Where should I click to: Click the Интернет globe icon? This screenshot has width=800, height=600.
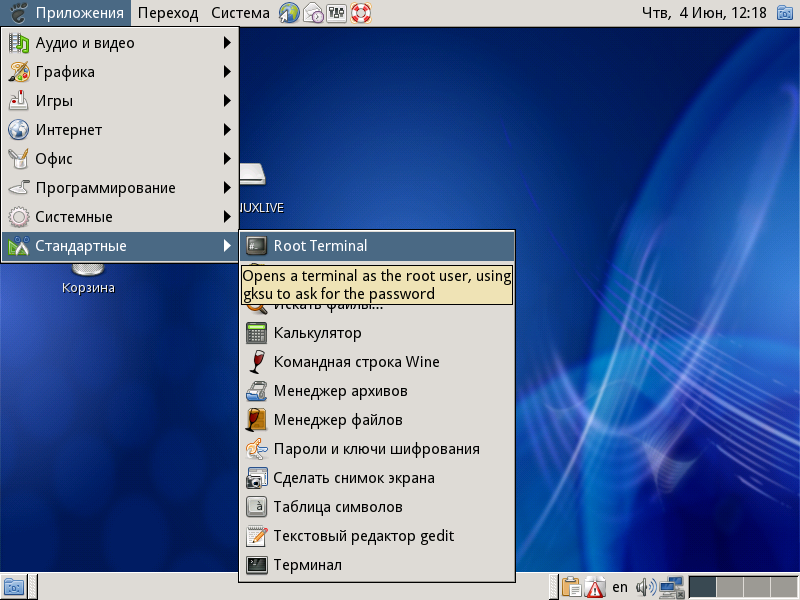pyautogui.click(x=19, y=130)
